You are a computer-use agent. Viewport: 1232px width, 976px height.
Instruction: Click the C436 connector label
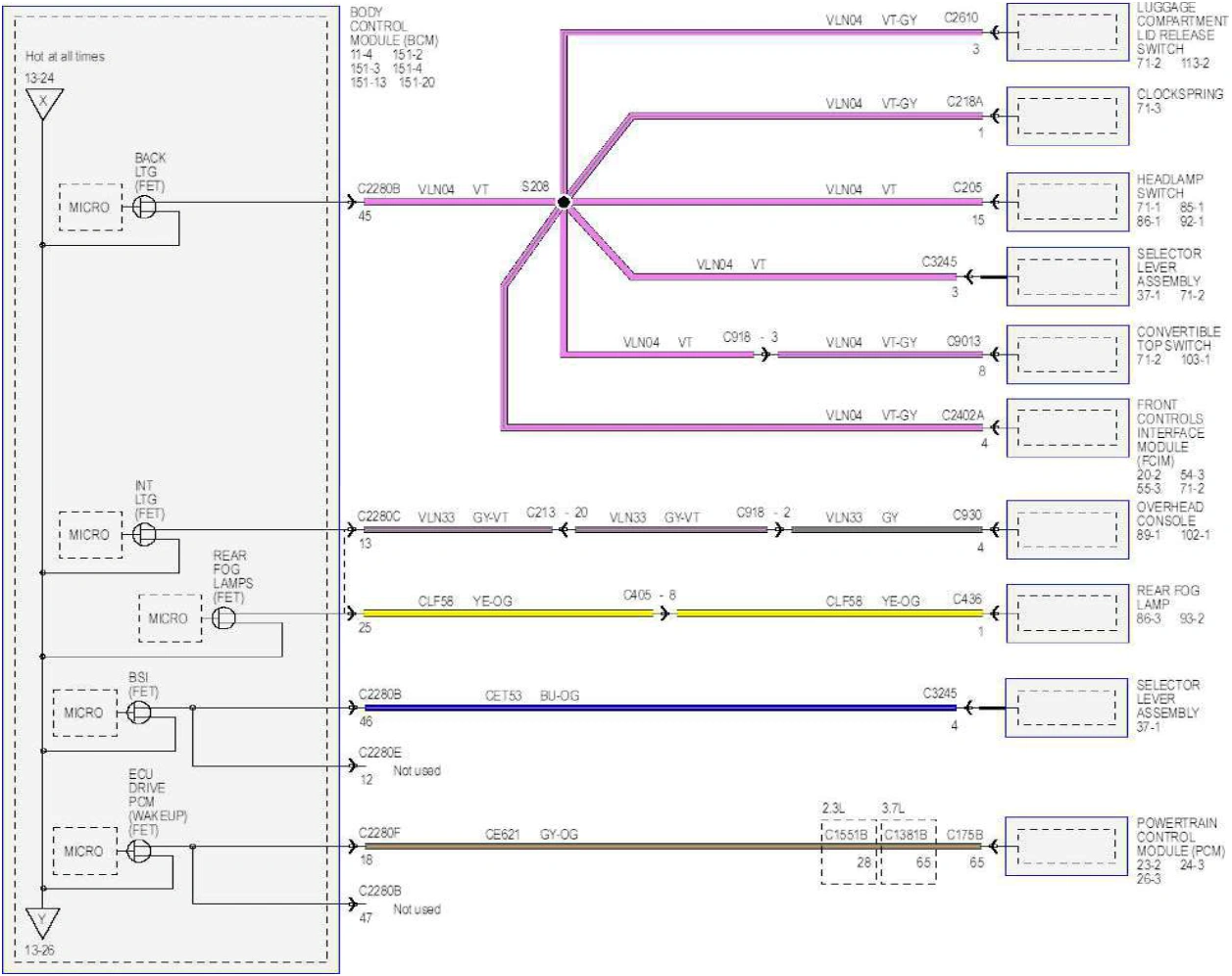[x=967, y=599]
